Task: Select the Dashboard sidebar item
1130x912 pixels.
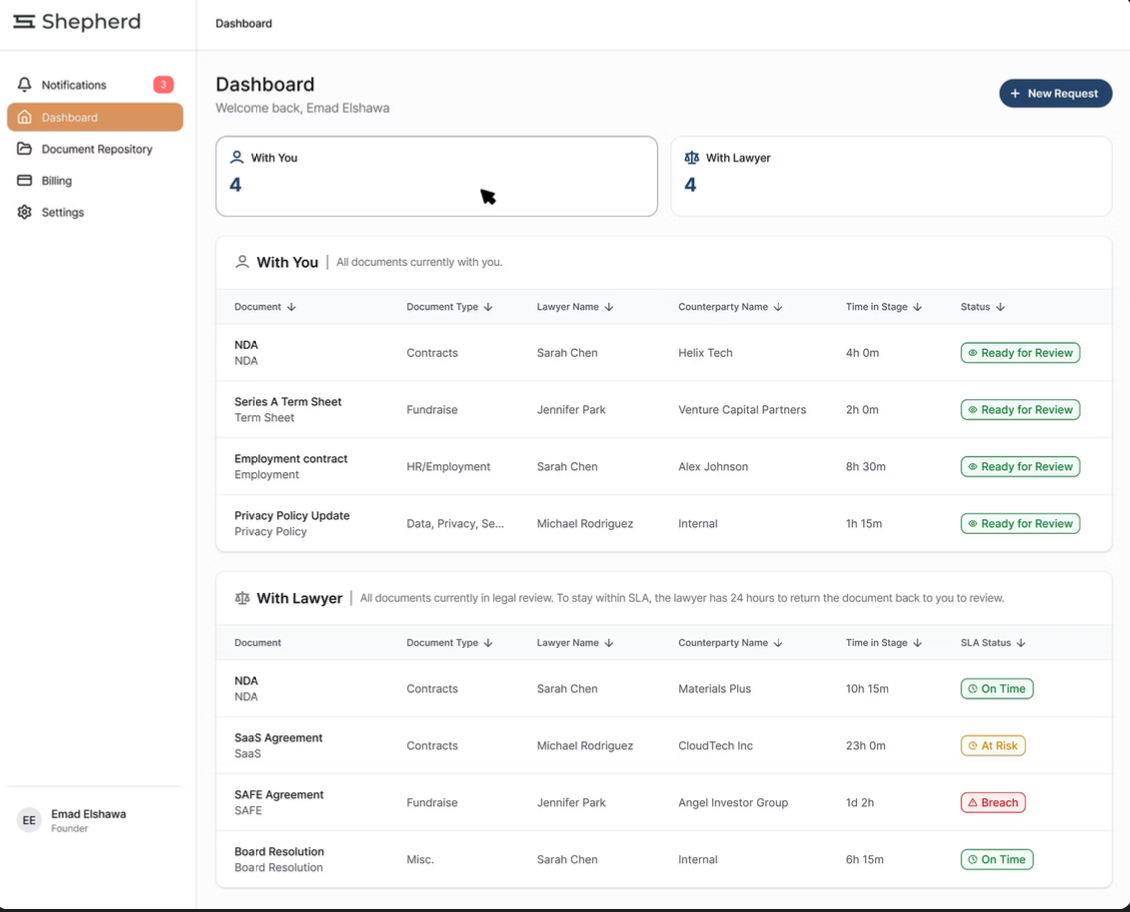Action: point(95,117)
